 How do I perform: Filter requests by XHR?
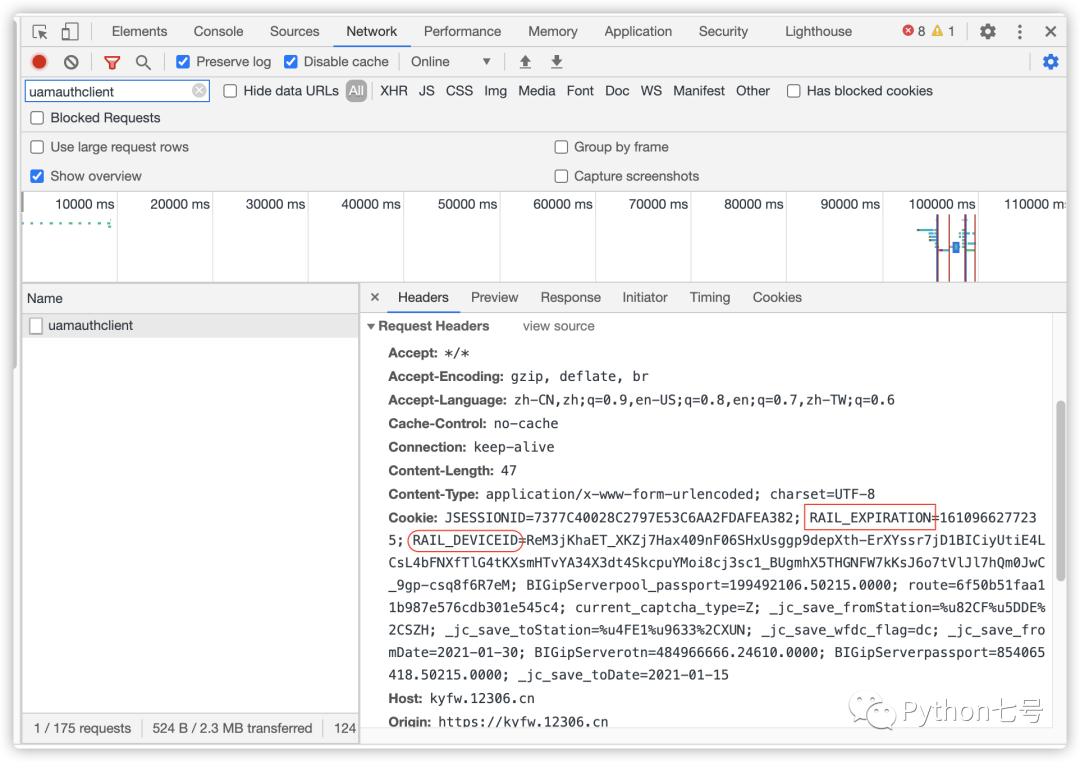point(394,91)
